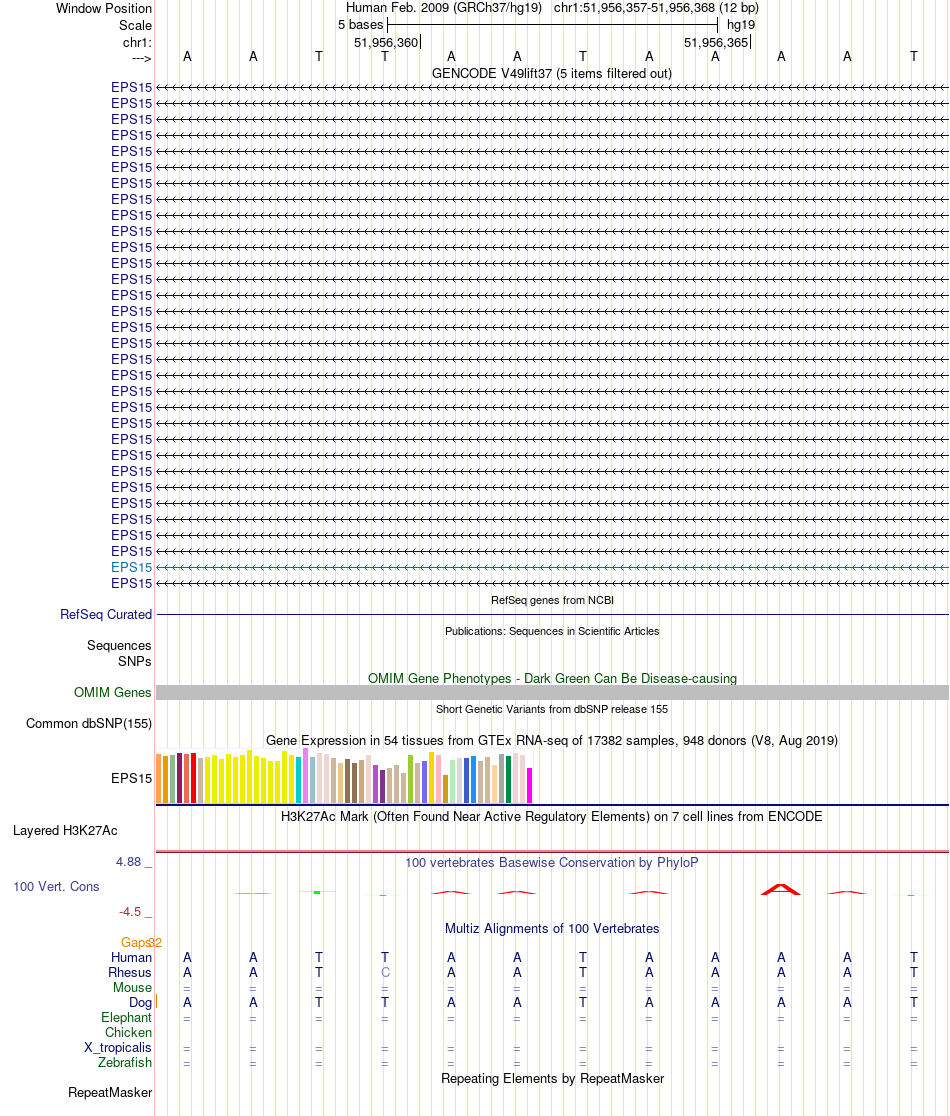Open the GTEx Gene Expression track title
This screenshot has width=950, height=1116.
pyautogui.click(x=552, y=740)
